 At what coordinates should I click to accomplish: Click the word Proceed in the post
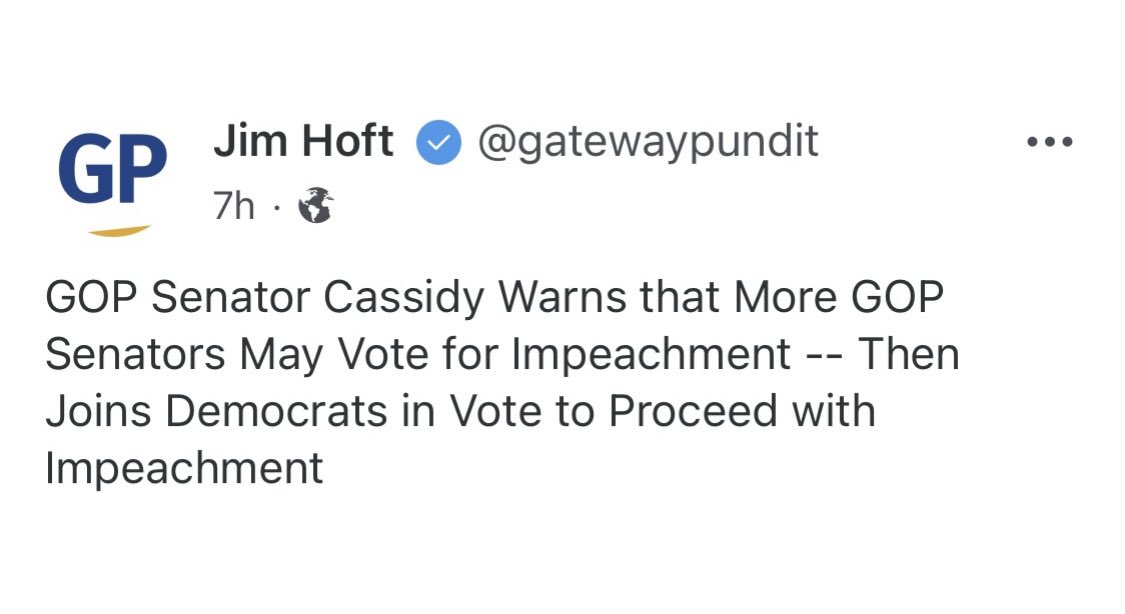pos(693,412)
